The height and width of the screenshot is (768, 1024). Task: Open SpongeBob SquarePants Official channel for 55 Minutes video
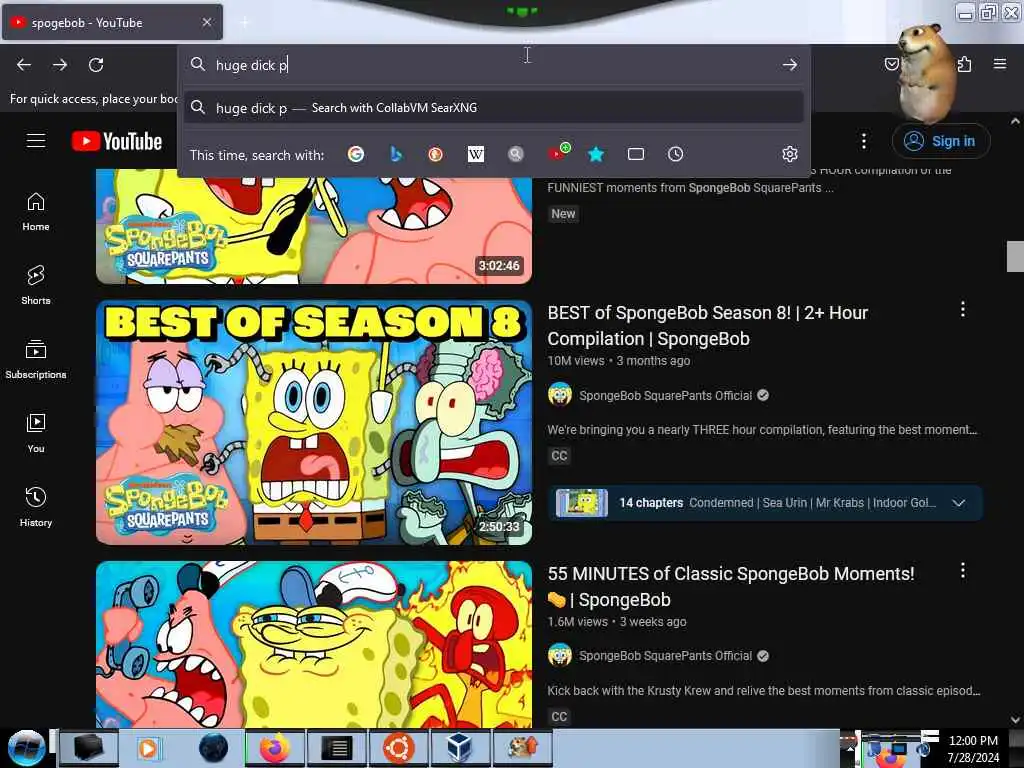pos(665,656)
